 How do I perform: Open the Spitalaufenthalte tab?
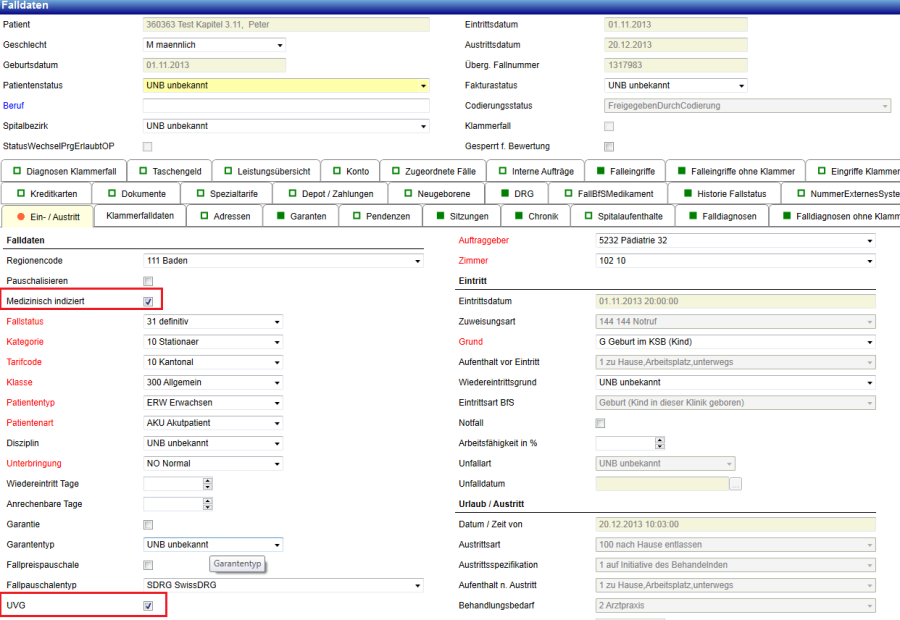pos(623,216)
